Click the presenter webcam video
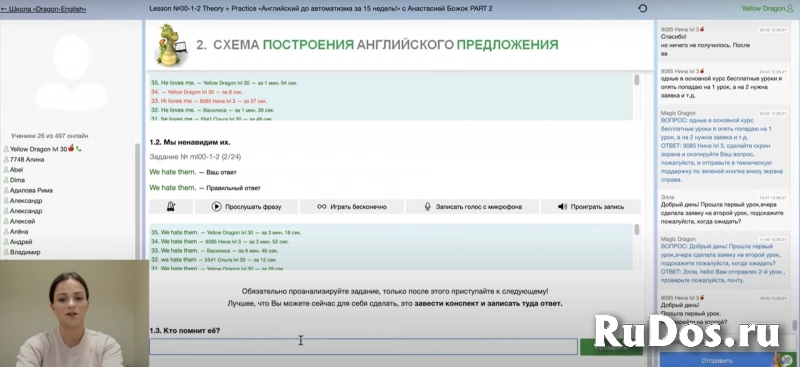800x367 pixels. 74,313
